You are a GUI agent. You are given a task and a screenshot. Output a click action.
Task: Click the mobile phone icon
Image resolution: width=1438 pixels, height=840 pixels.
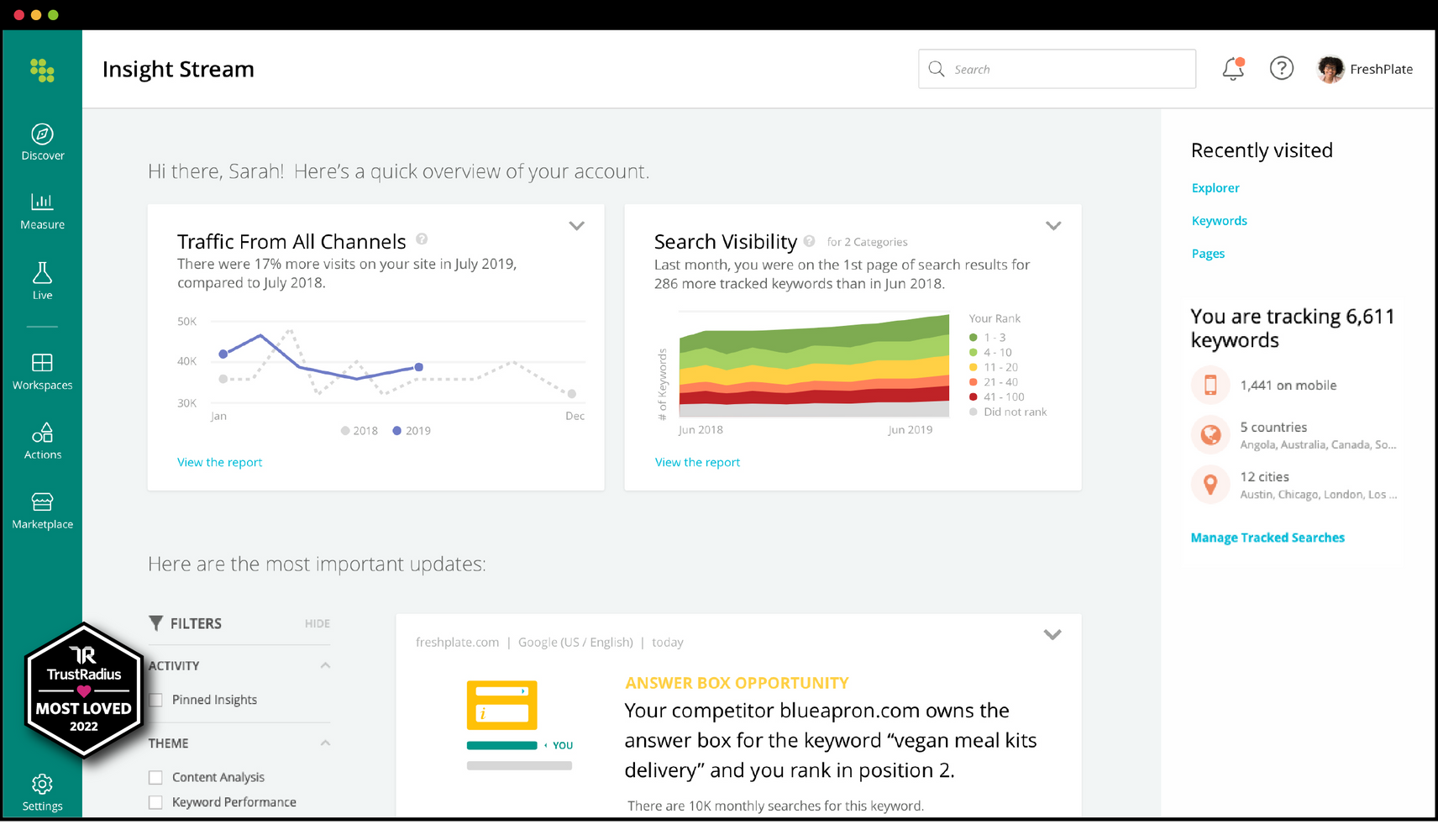[1210, 385]
